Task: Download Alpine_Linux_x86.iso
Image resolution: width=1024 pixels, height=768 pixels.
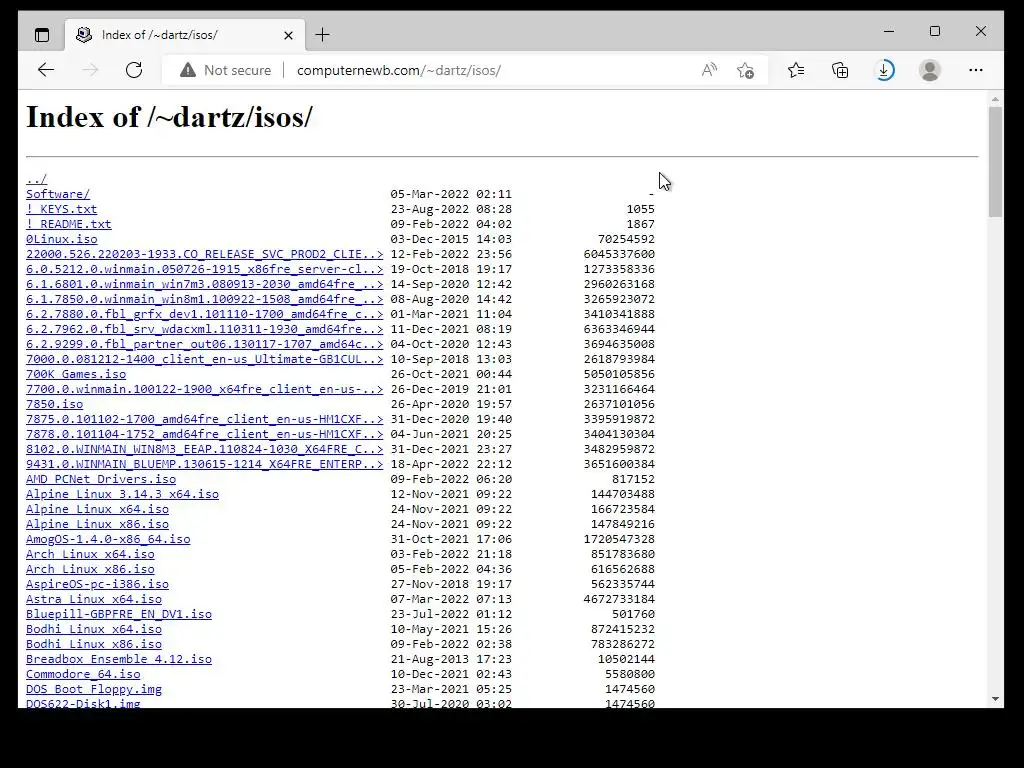Action: pos(97,524)
